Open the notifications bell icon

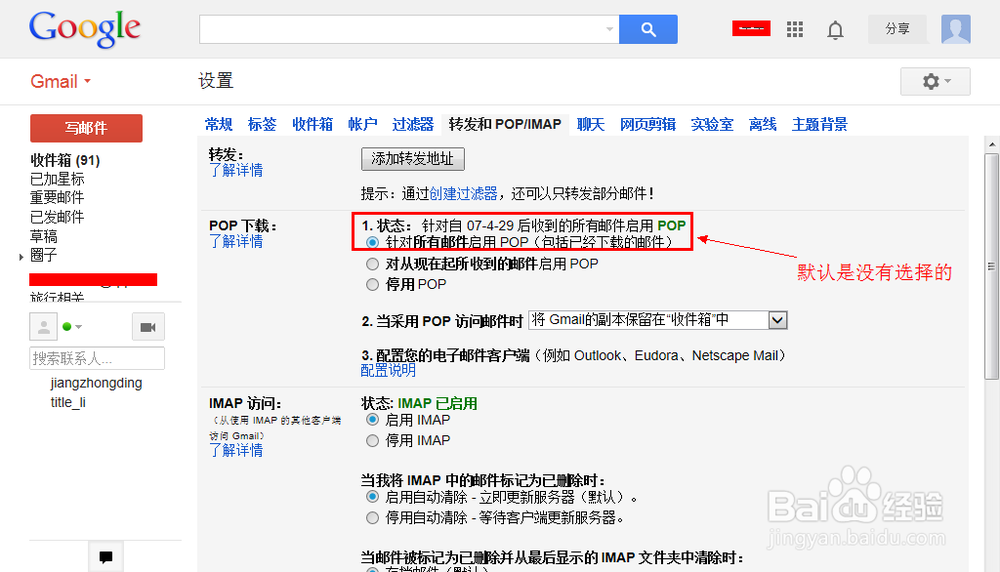pos(835,30)
